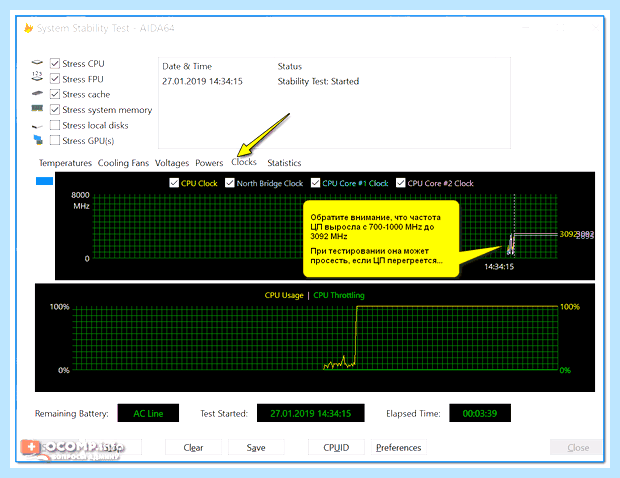
Task: Click the CPU chip icon beside Stress CPU
Action: 37,62
